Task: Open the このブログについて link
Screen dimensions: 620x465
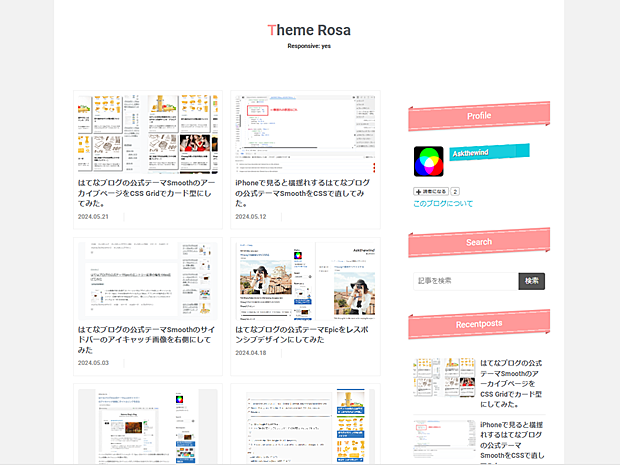Action: (443, 204)
